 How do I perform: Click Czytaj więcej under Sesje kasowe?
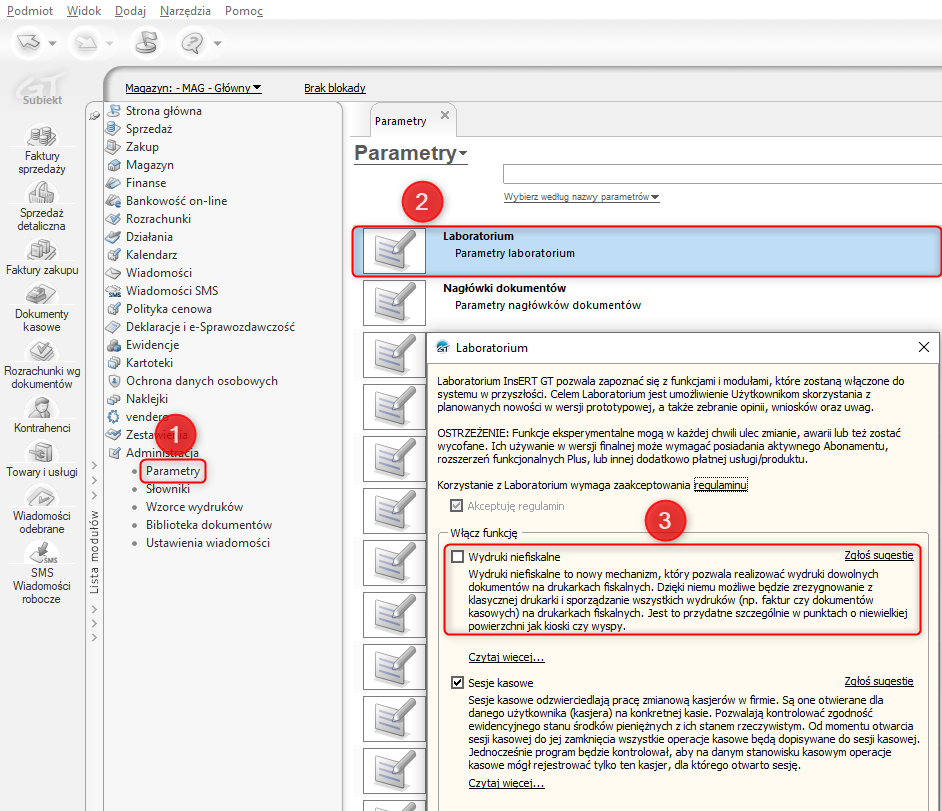tap(506, 783)
